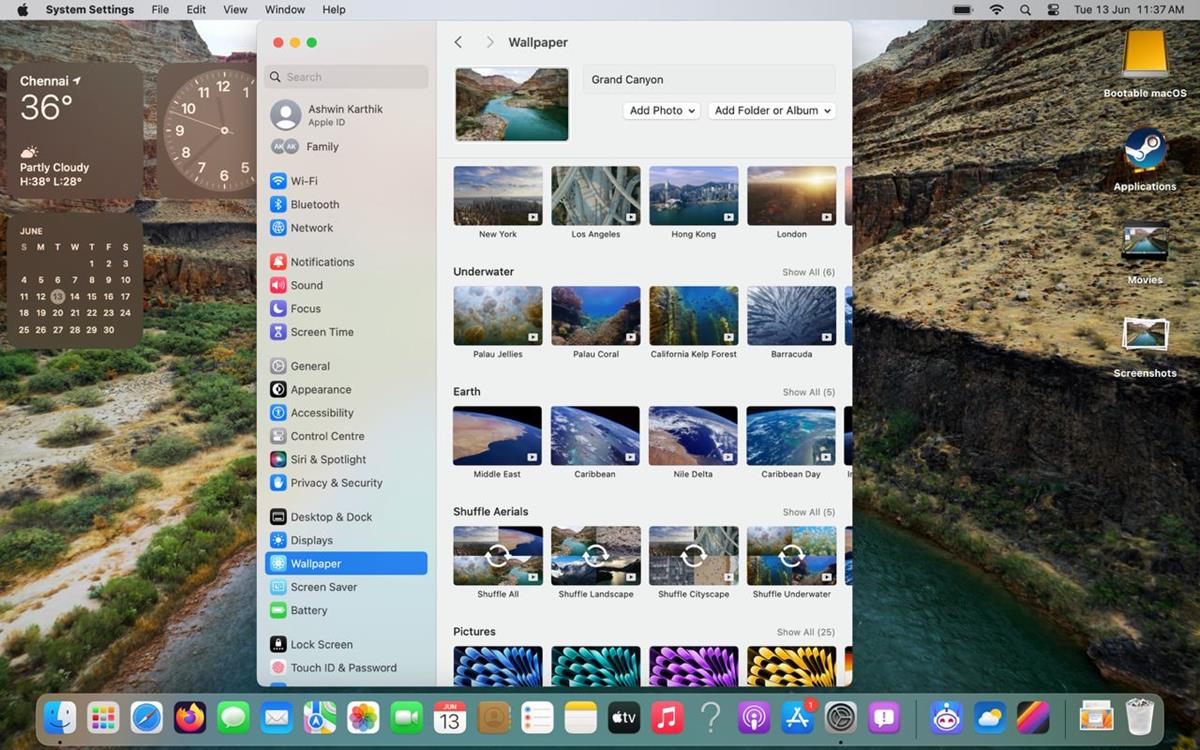
Task: Open Privacy & Security settings
Action: point(330,482)
